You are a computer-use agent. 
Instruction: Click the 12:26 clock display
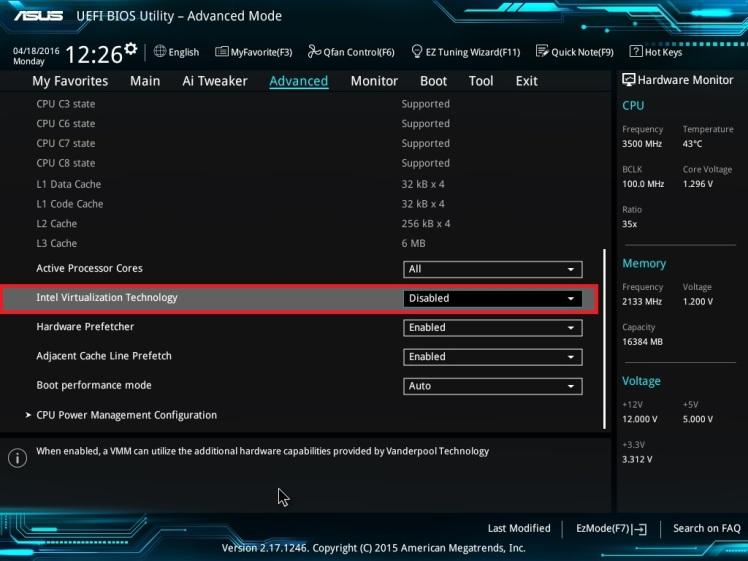94,54
